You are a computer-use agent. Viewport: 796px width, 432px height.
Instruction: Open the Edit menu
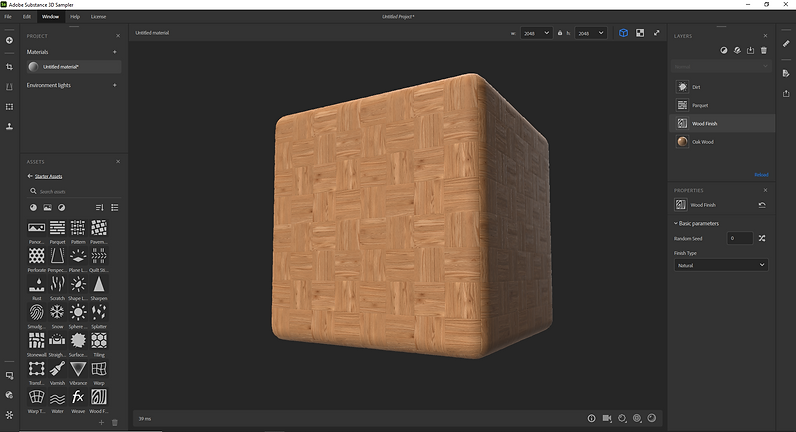27,17
